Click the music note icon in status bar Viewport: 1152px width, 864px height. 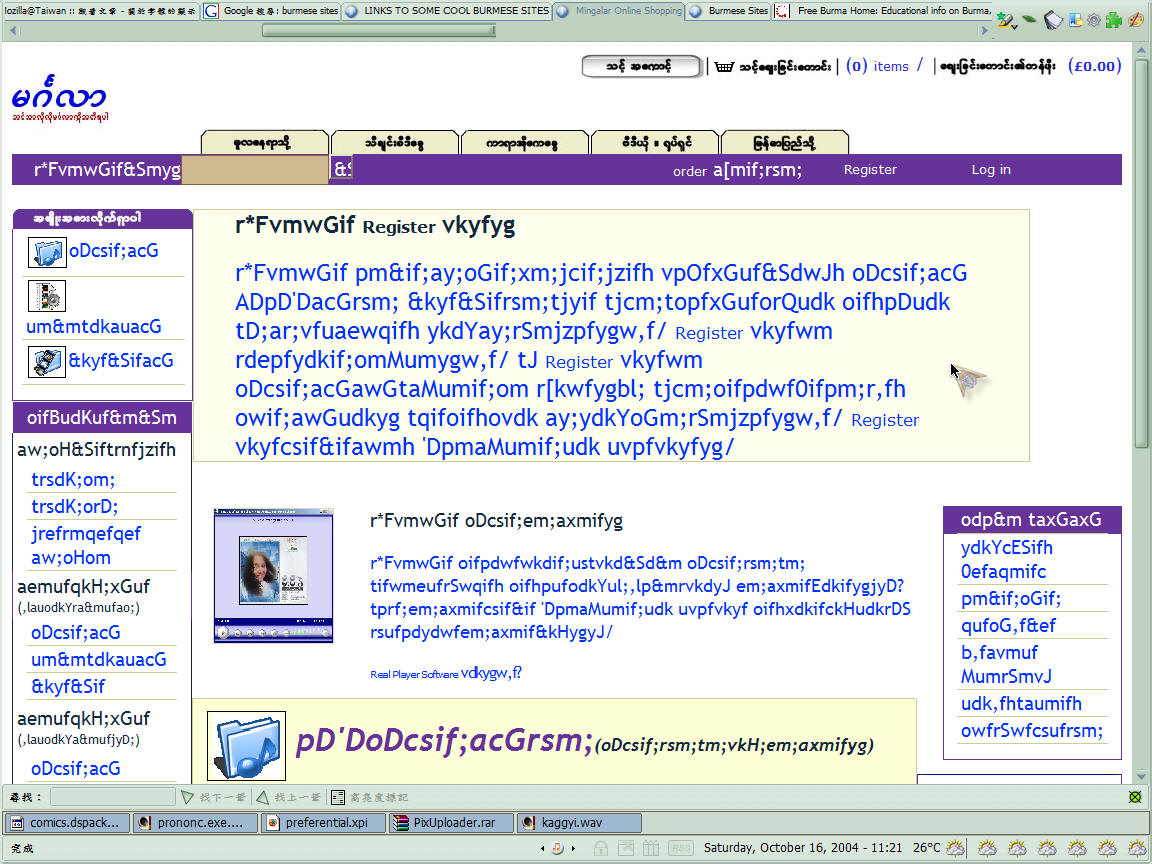click(x=558, y=848)
